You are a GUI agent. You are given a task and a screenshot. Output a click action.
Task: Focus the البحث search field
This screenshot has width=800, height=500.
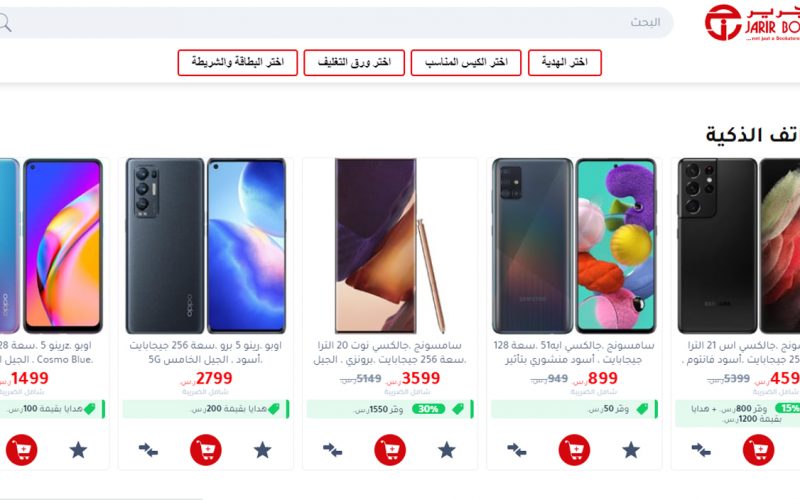337,22
